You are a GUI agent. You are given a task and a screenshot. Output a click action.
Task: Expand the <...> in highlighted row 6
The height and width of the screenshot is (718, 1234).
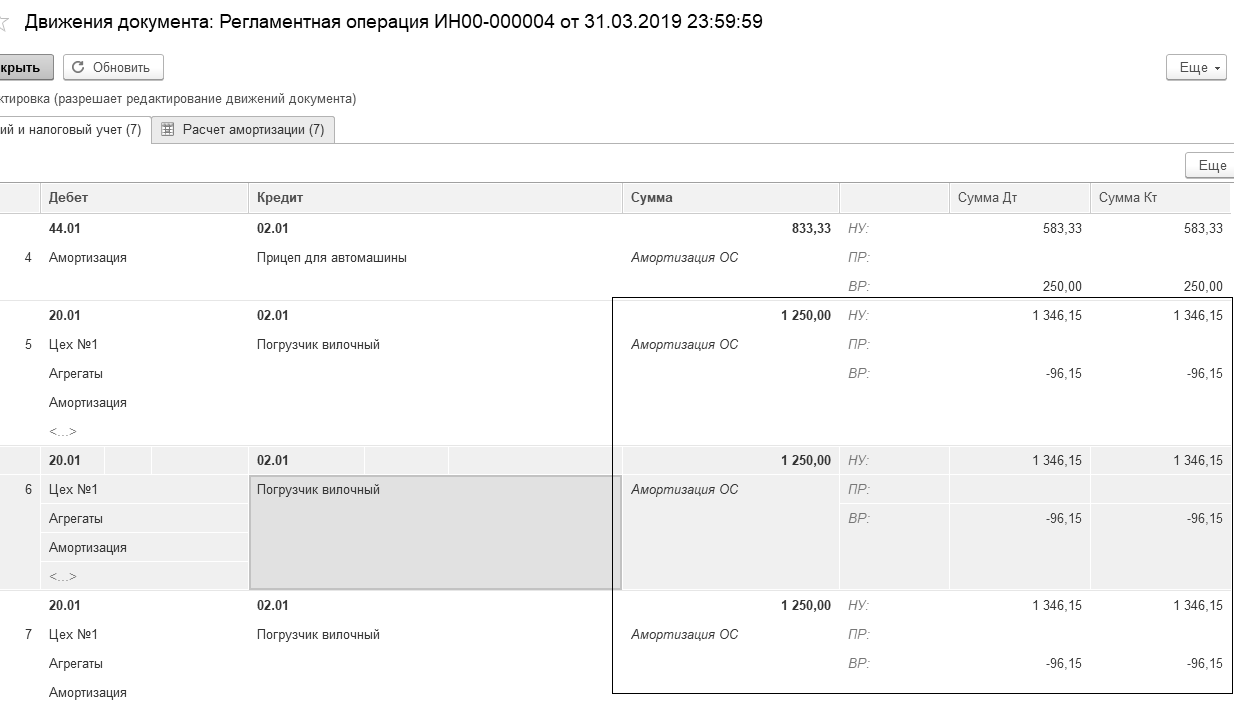(x=63, y=576)
